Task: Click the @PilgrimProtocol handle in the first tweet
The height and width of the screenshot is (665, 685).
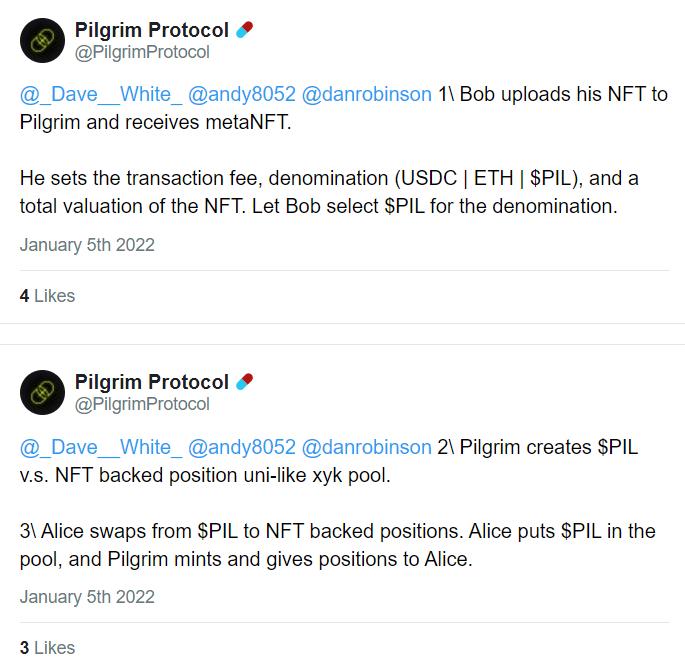Action: pyautogui.click(x=142, y=52)
